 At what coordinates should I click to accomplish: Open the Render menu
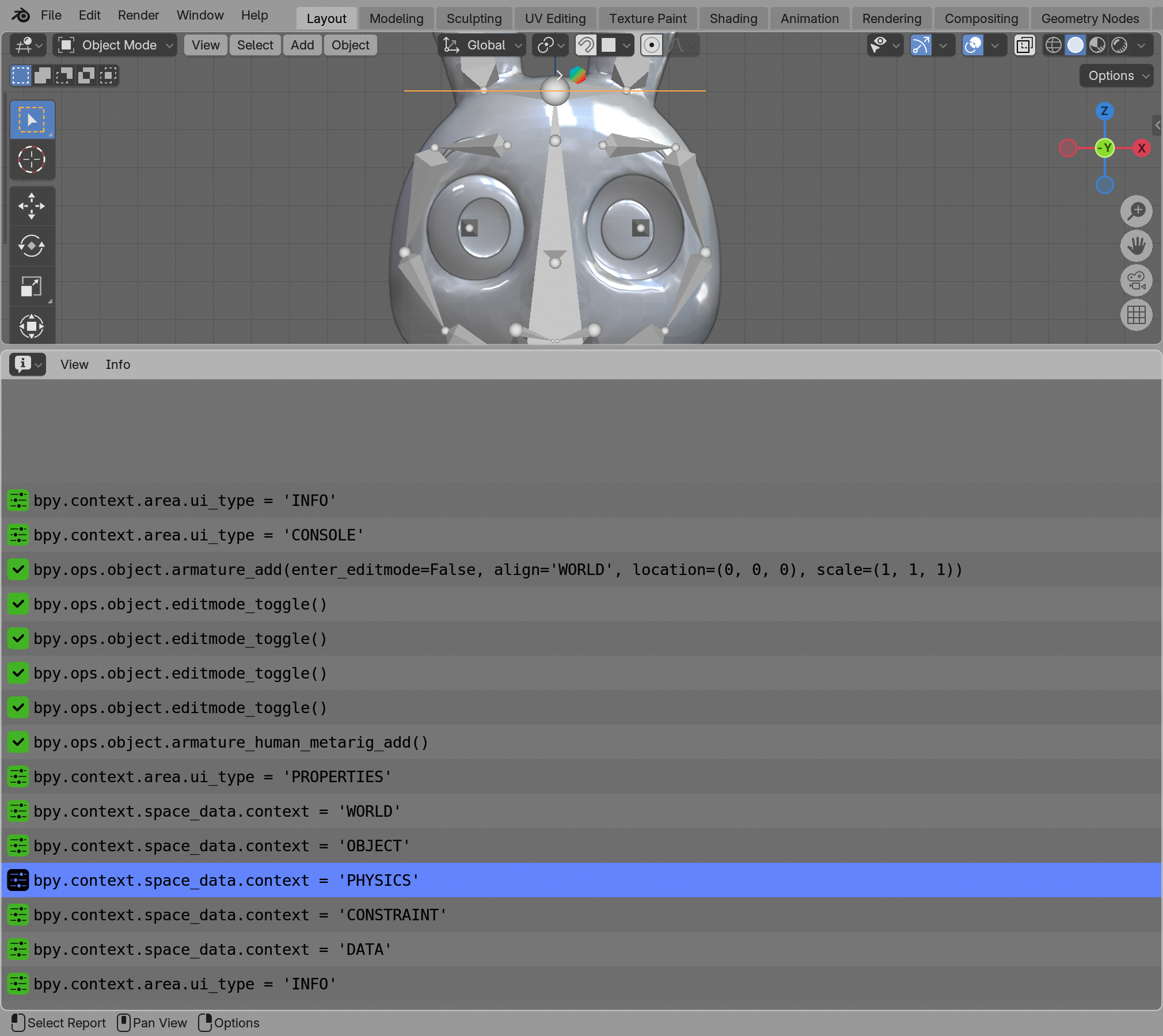(x=138, y=16)
